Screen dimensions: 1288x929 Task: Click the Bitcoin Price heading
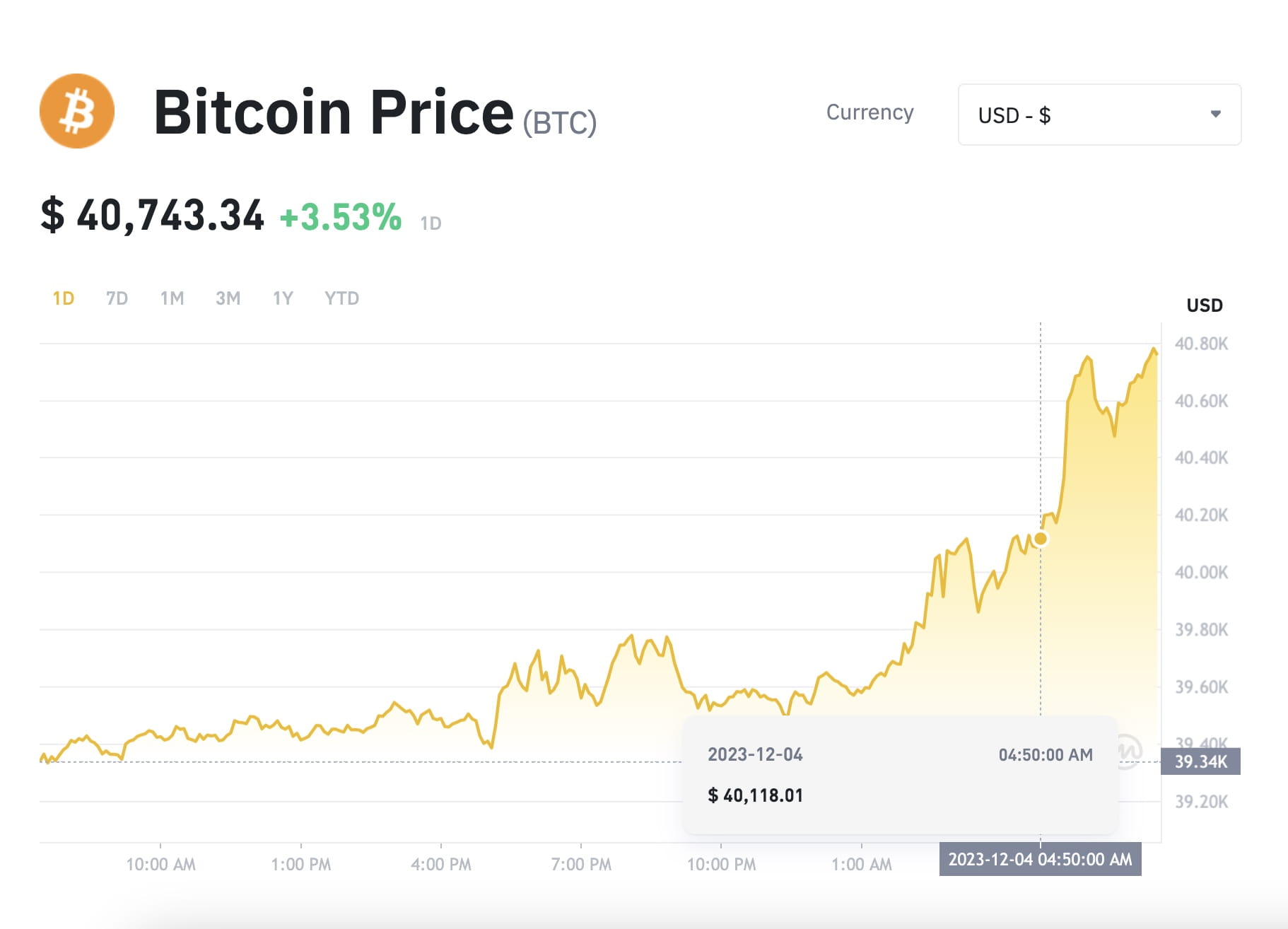332,111
